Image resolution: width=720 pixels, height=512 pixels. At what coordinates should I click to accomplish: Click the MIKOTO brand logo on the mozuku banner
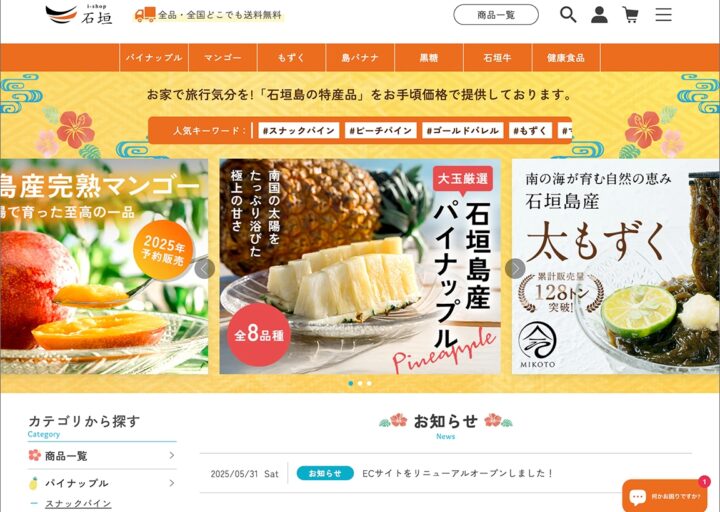coord(537,344)
